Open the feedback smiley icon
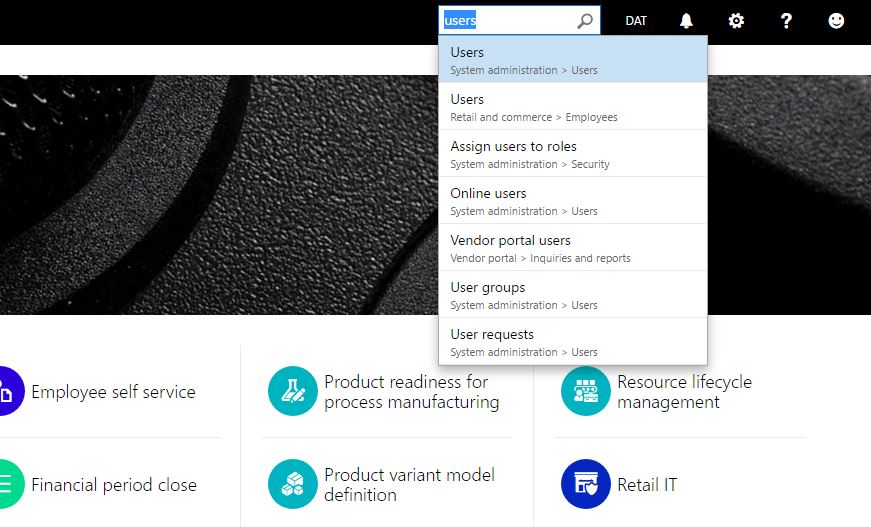This screenshot has height=527, width=871. (836, 21)
